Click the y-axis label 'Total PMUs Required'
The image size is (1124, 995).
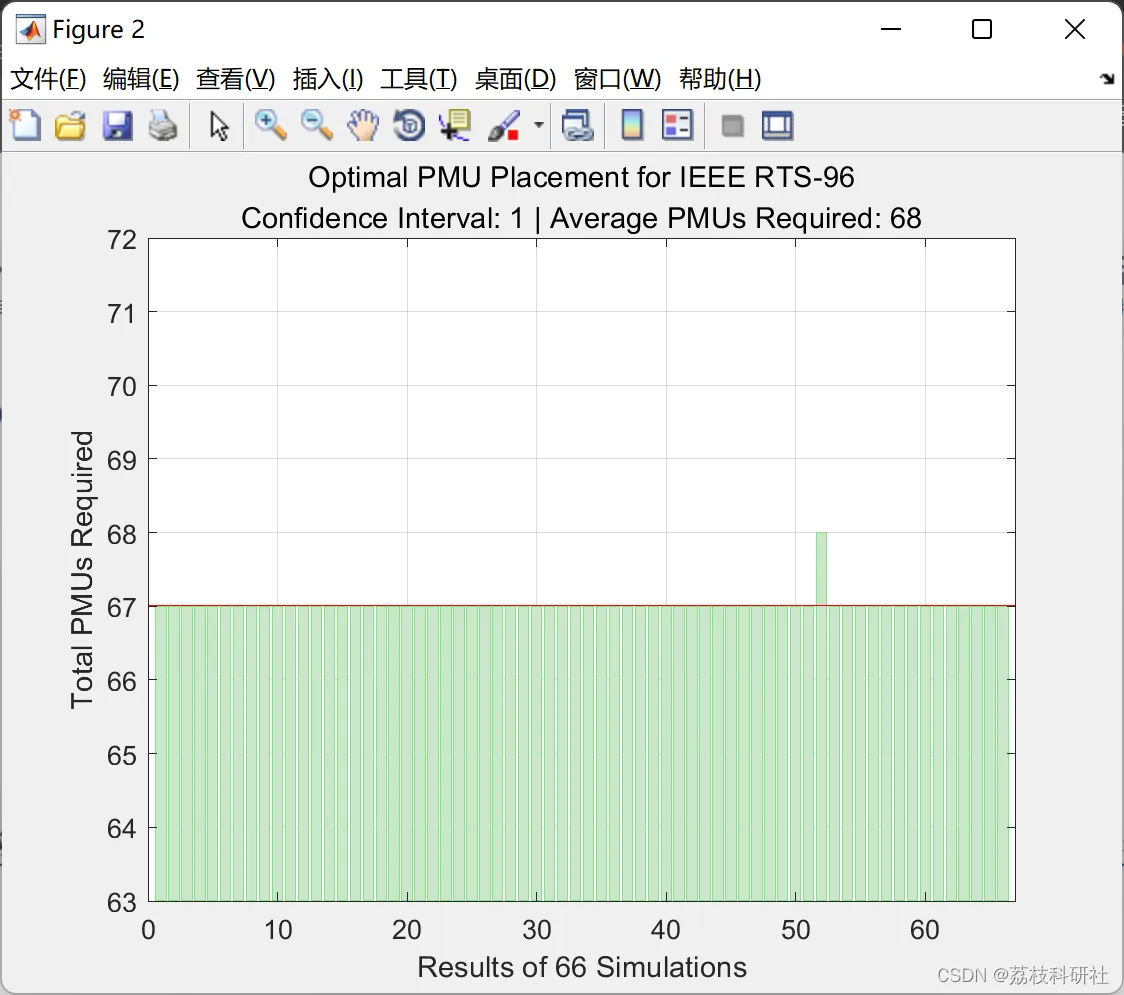click(x=82, y=570)
